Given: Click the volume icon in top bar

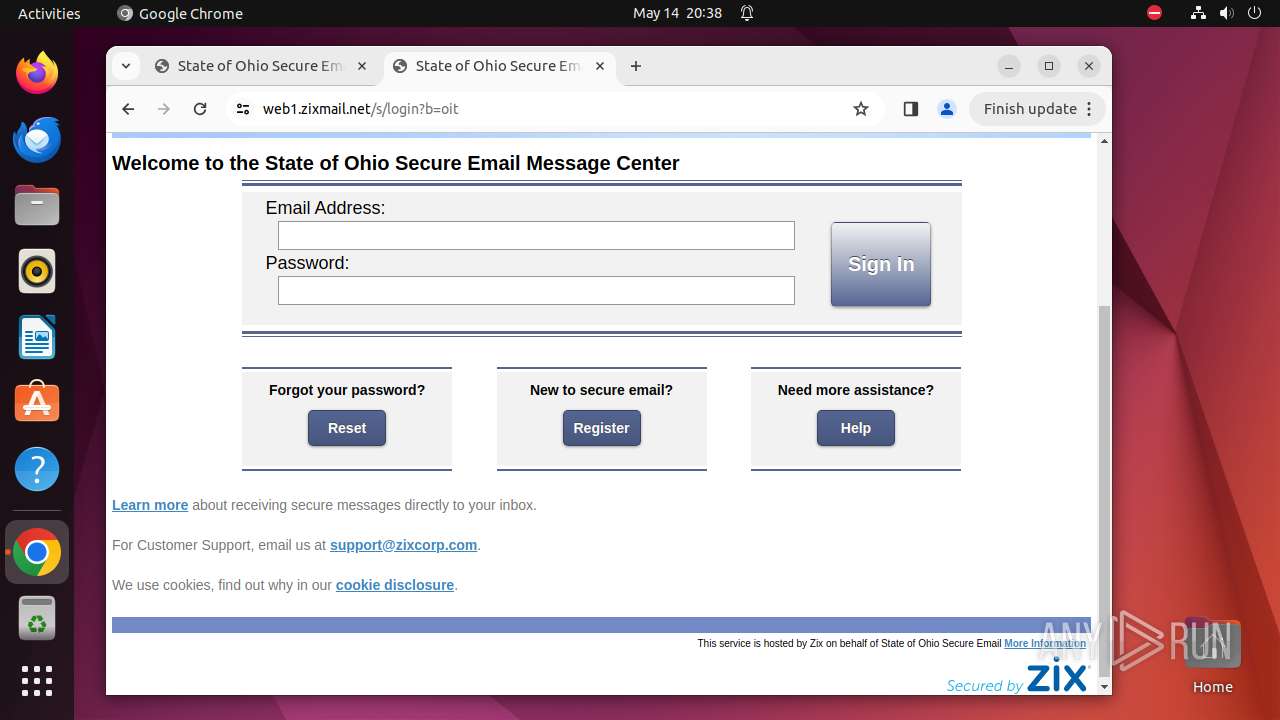Looking at the screenshot, I should (1226, 13).
